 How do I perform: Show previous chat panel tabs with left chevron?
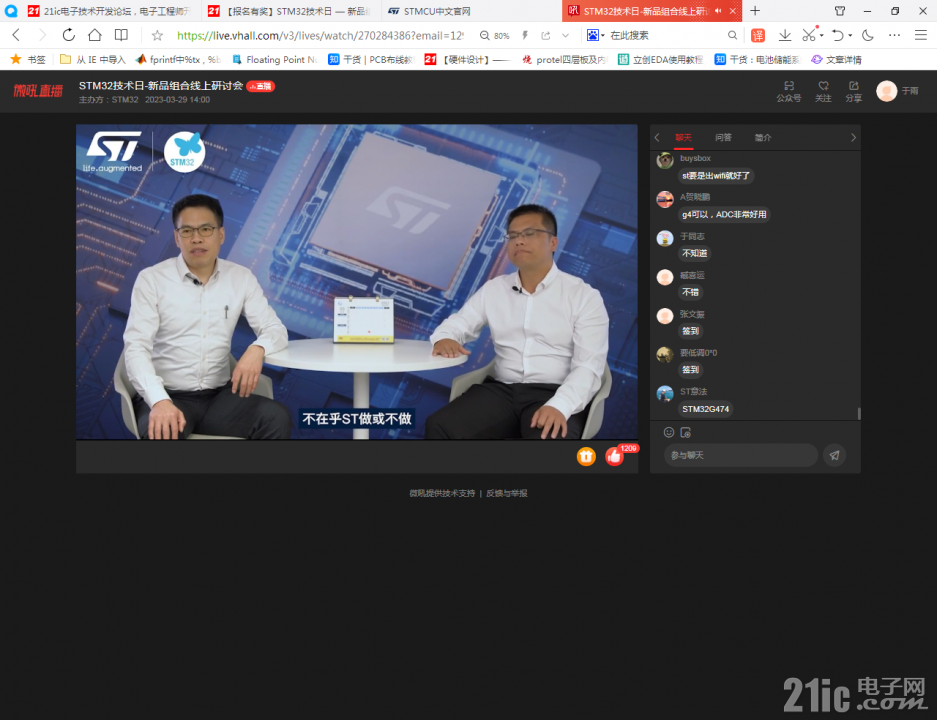657,137
